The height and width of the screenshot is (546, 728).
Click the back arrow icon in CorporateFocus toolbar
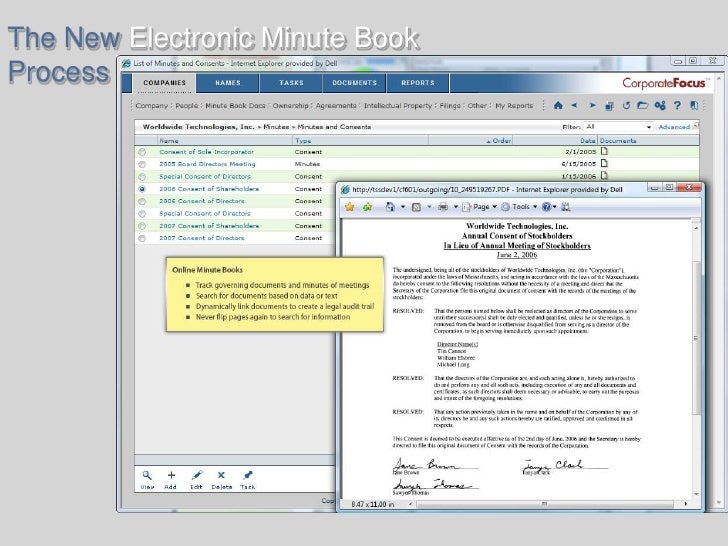[574, 105]
